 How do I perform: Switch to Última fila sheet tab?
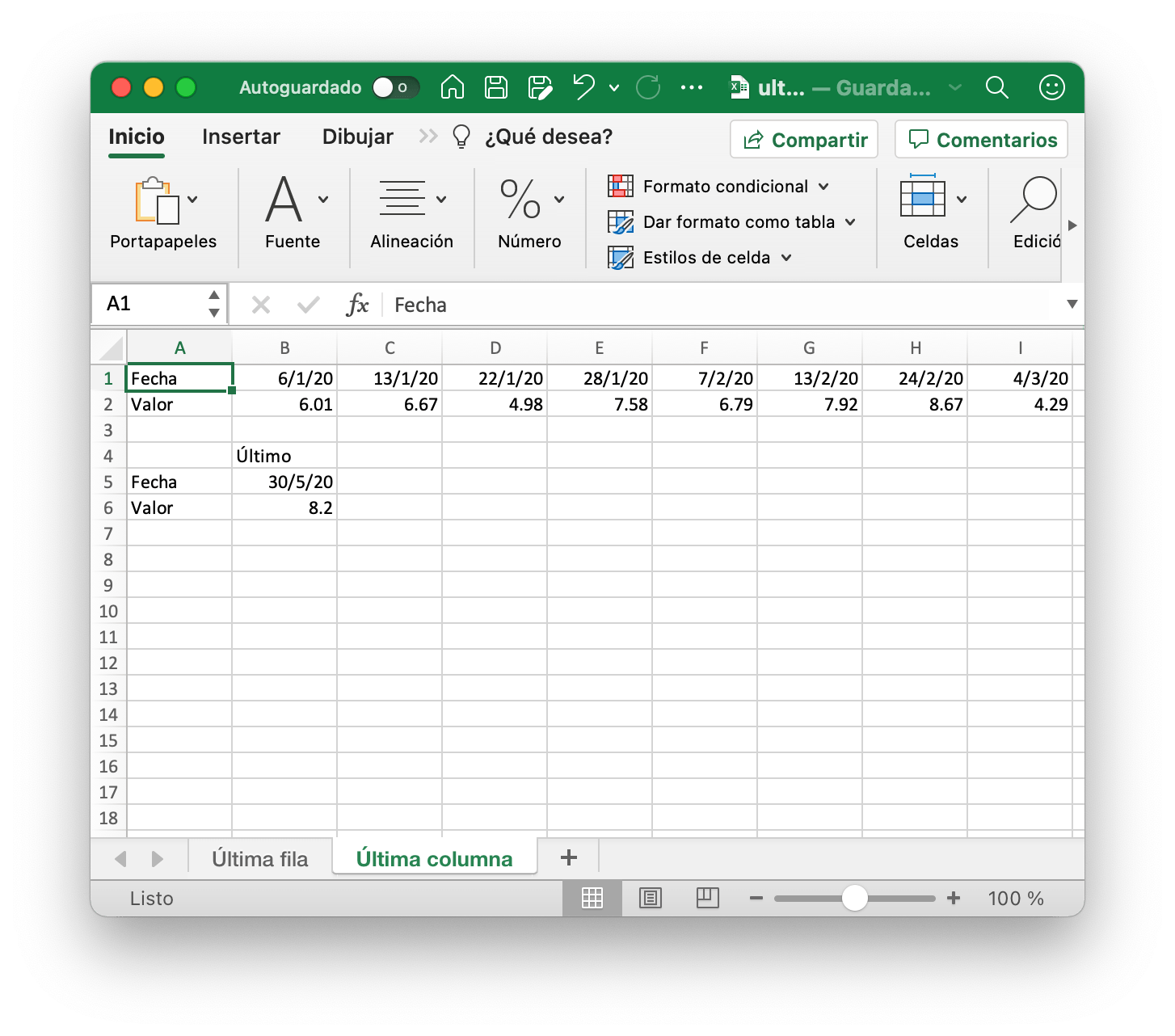[260, 858]
